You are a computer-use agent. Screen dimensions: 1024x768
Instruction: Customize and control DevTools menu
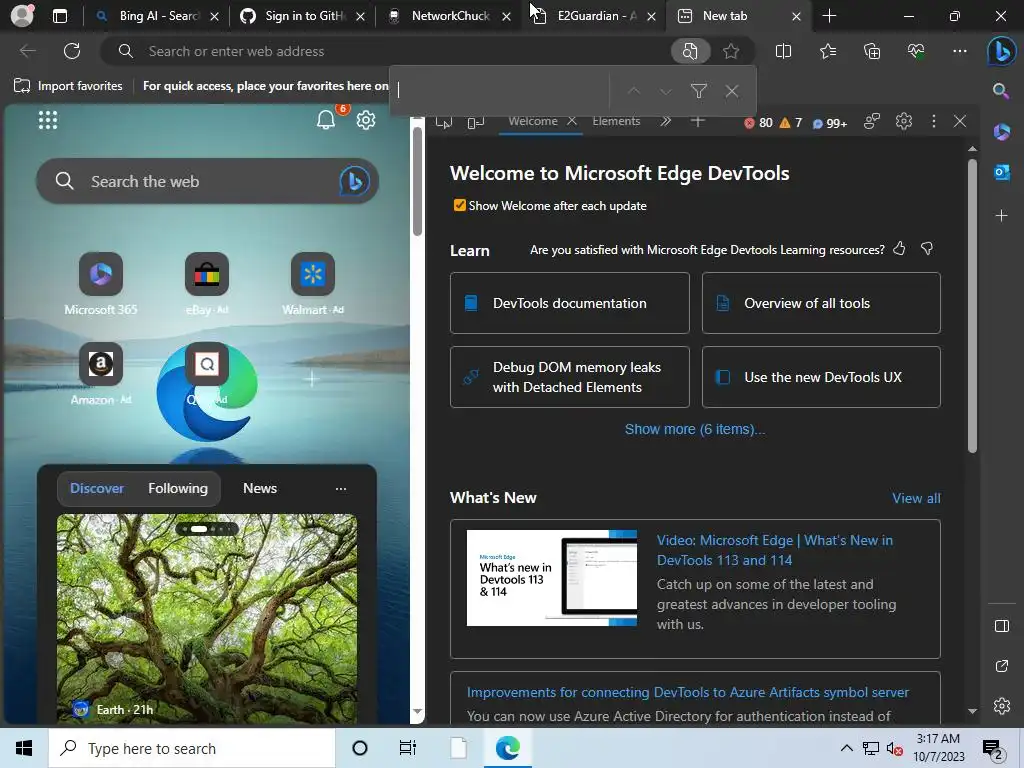tap(933, 121)
